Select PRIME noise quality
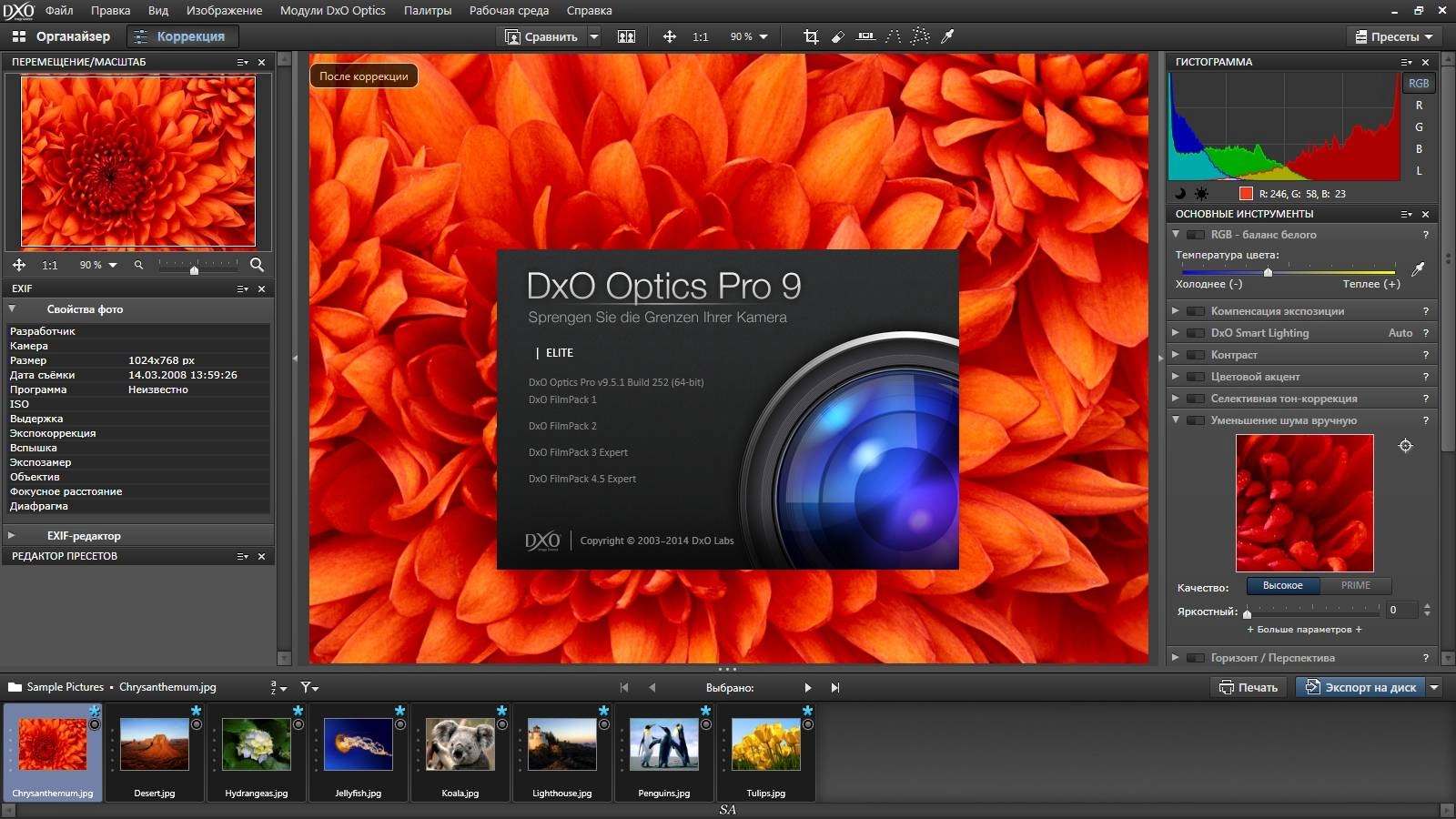Screen dimensions: 1456x819 pos(1355,586)
